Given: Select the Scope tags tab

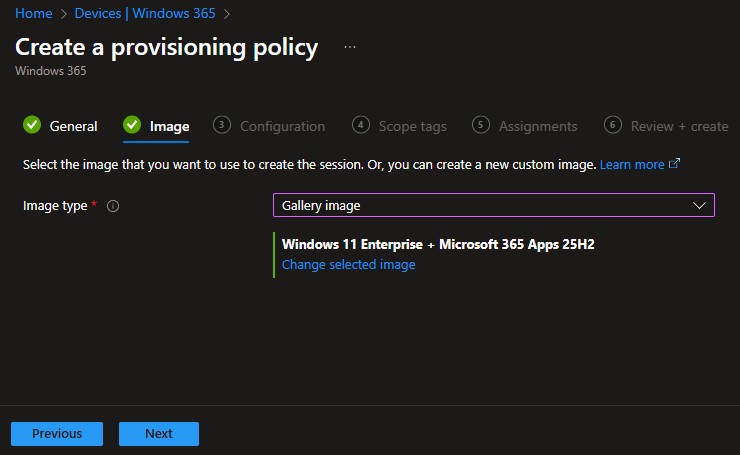Looking at the screenshot, I should coord(412,126).
